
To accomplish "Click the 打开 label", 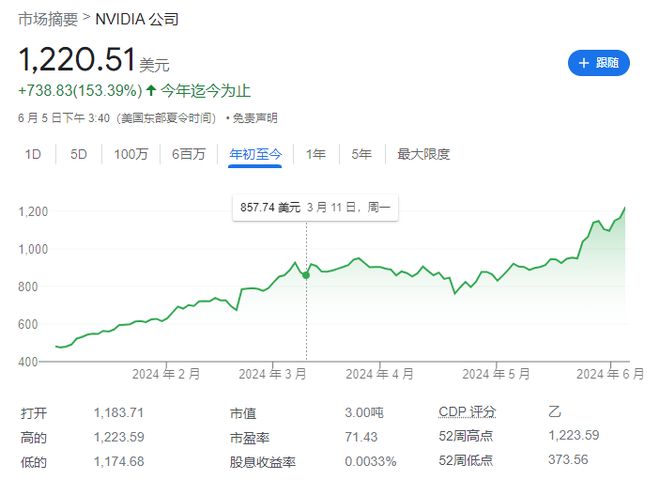I will (x=34, y=413).
